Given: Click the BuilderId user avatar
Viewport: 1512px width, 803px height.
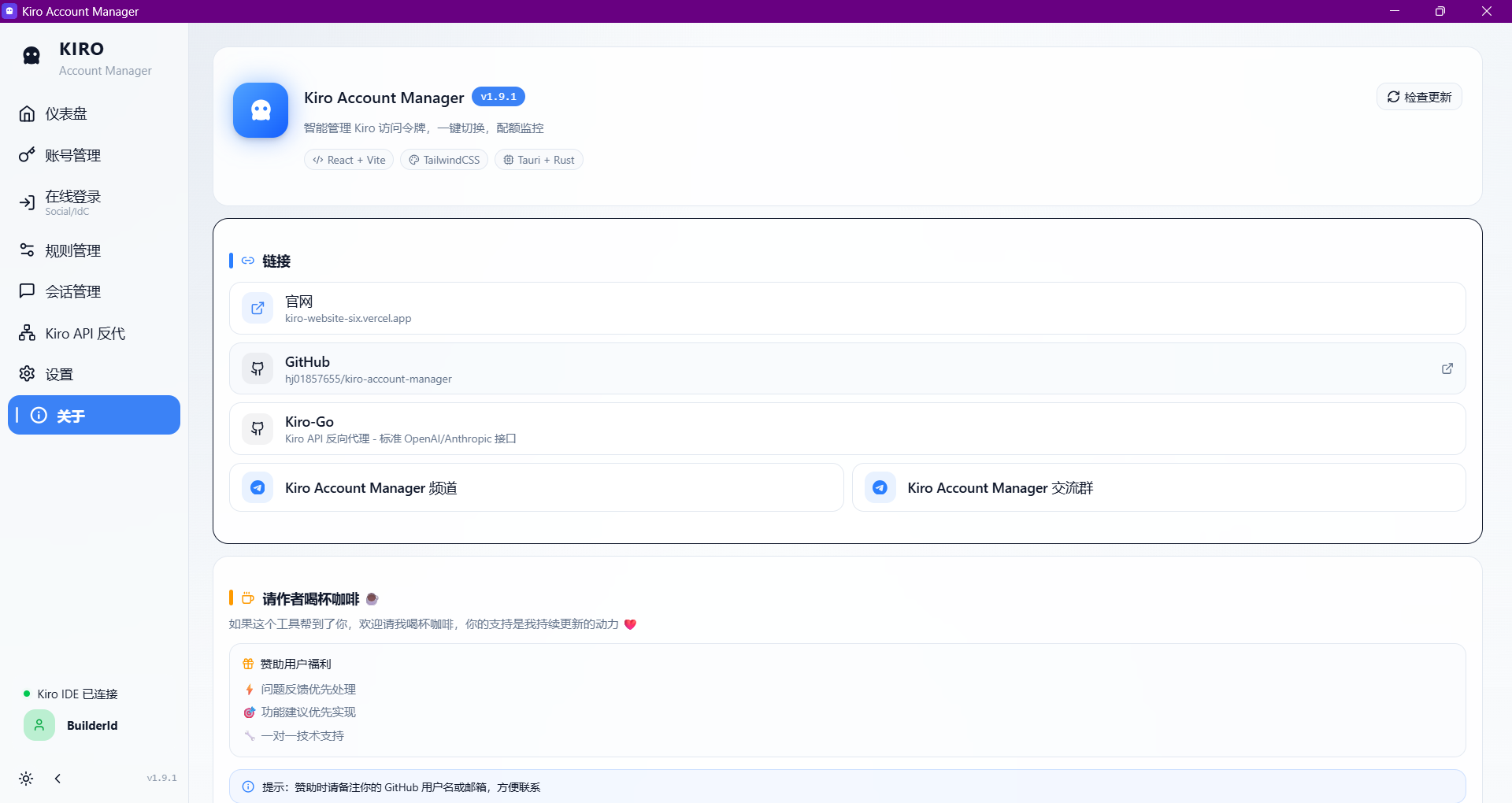Looking at the screenshot, I should [39, 725].
